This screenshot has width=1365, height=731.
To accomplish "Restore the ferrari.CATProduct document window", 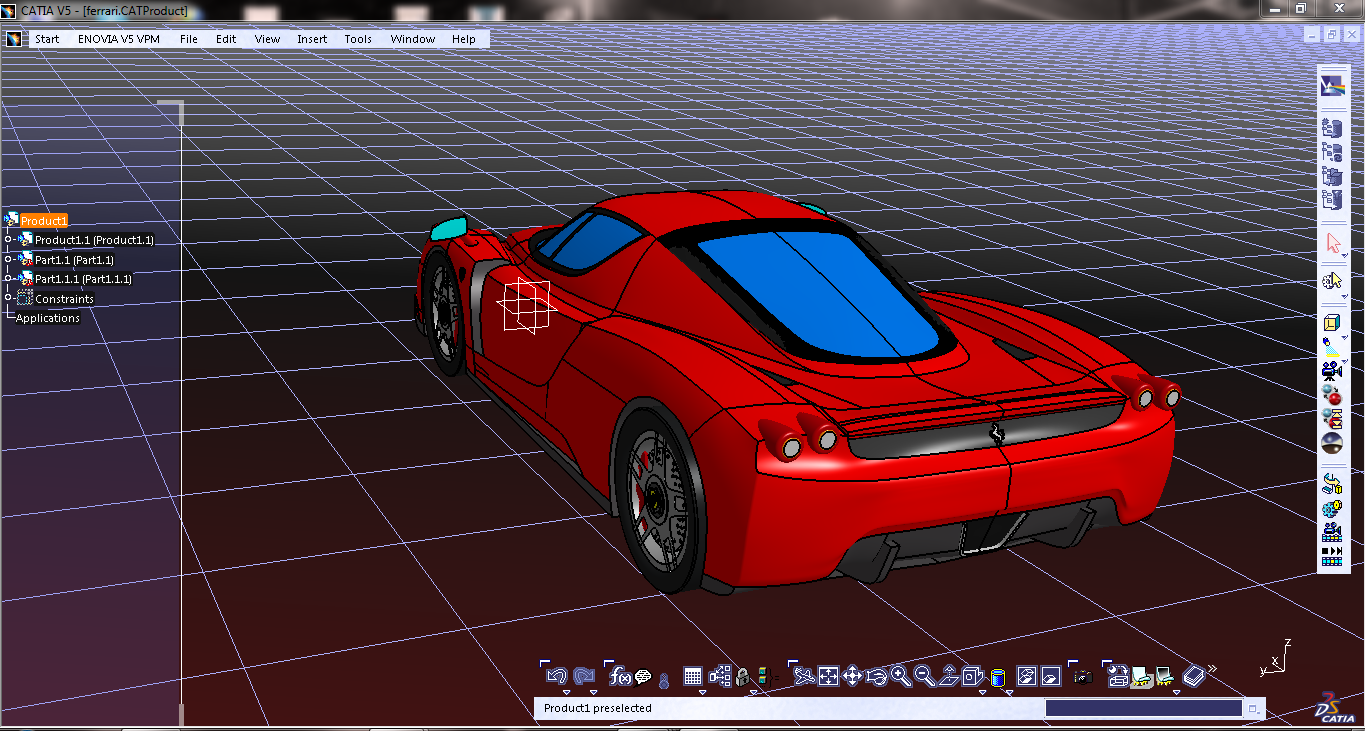I will pos(1331,34).
